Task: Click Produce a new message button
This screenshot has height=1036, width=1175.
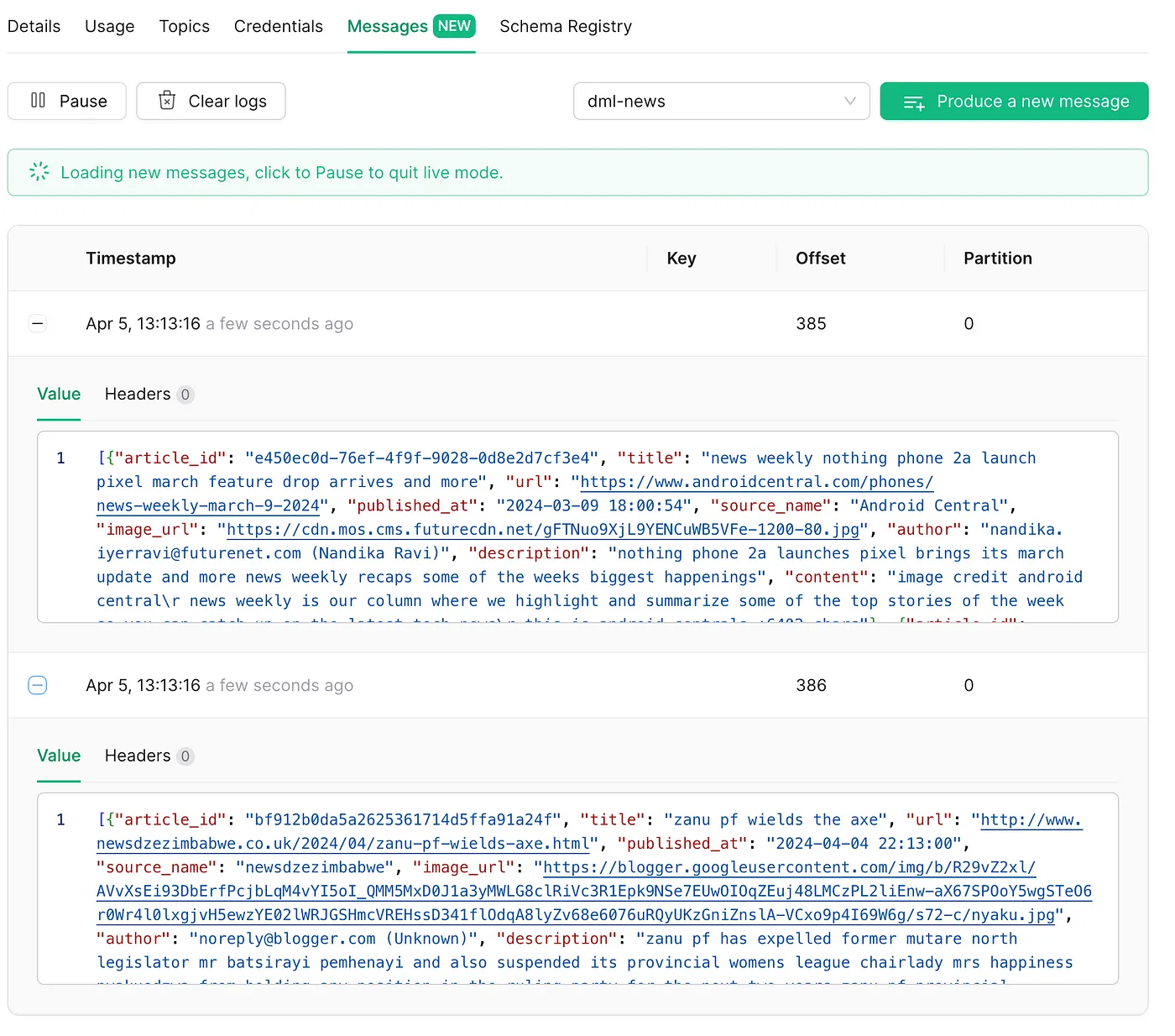Action: 1014,101
